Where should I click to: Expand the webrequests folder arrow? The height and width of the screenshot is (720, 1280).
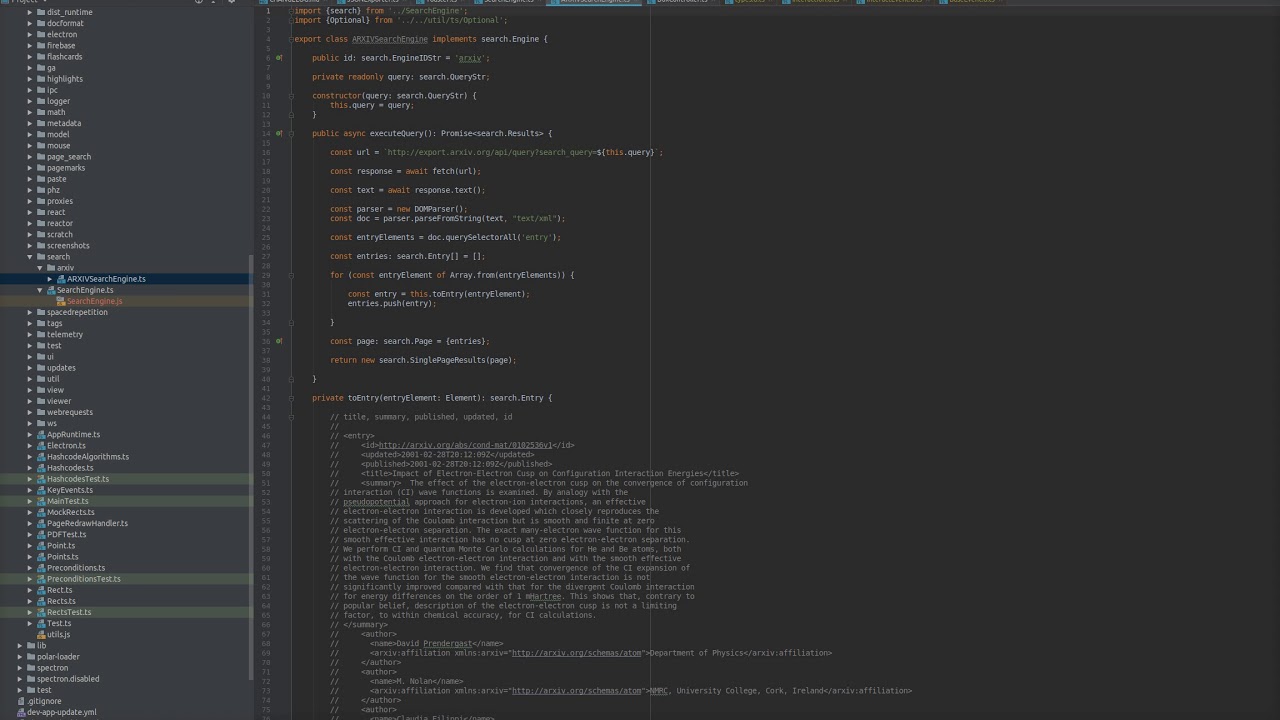30,412
